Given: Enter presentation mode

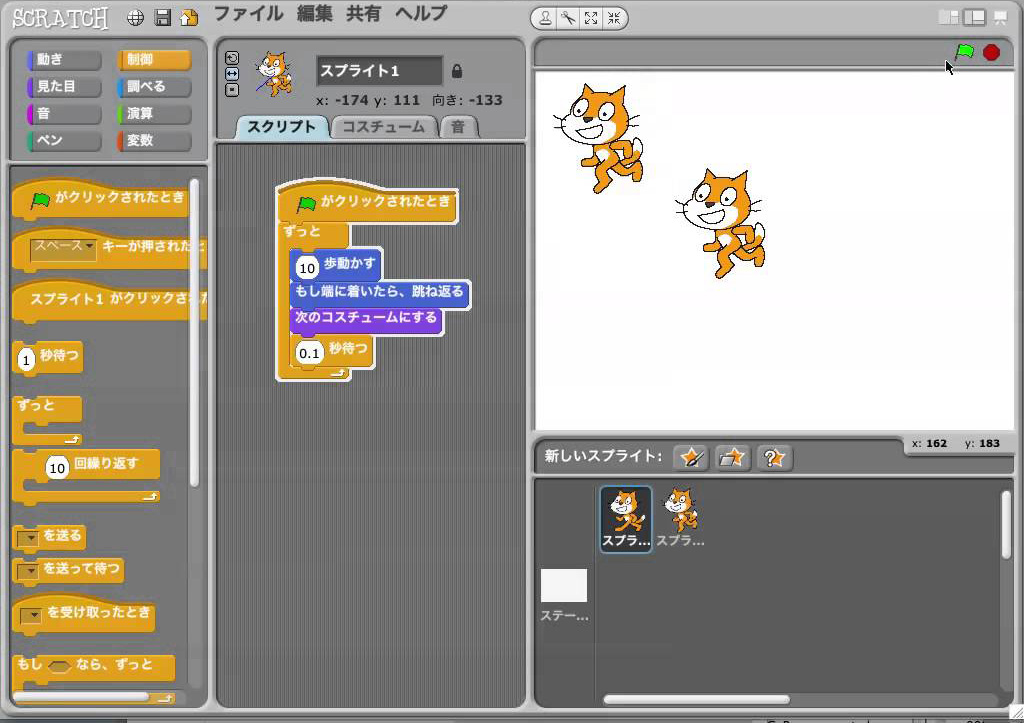Looking at the screenshot, I should (x=1000, y=18).
